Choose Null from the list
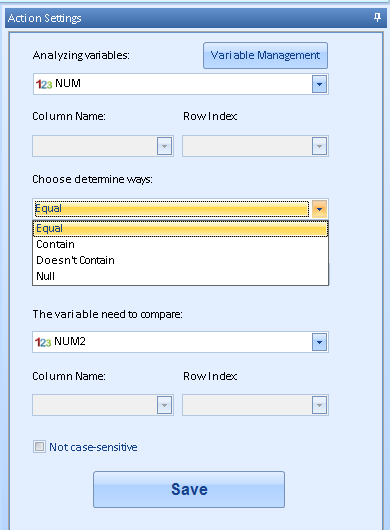The image size is (390, 530). pos(180,276)
